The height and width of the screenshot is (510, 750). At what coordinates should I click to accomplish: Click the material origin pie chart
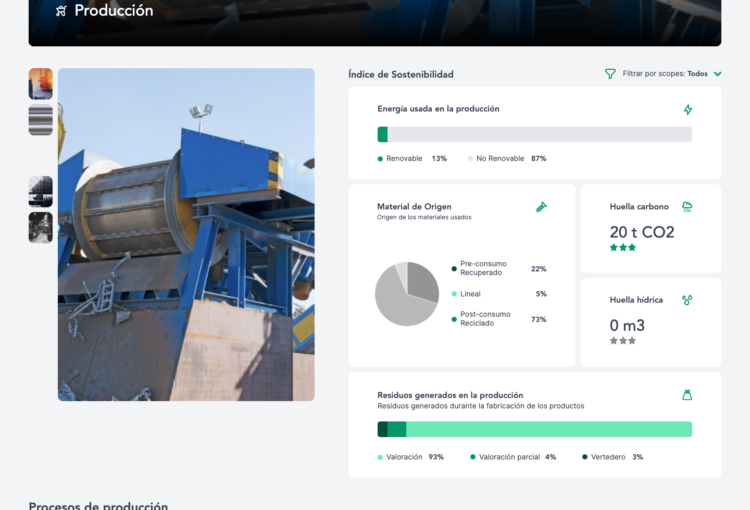click(407, 294)
